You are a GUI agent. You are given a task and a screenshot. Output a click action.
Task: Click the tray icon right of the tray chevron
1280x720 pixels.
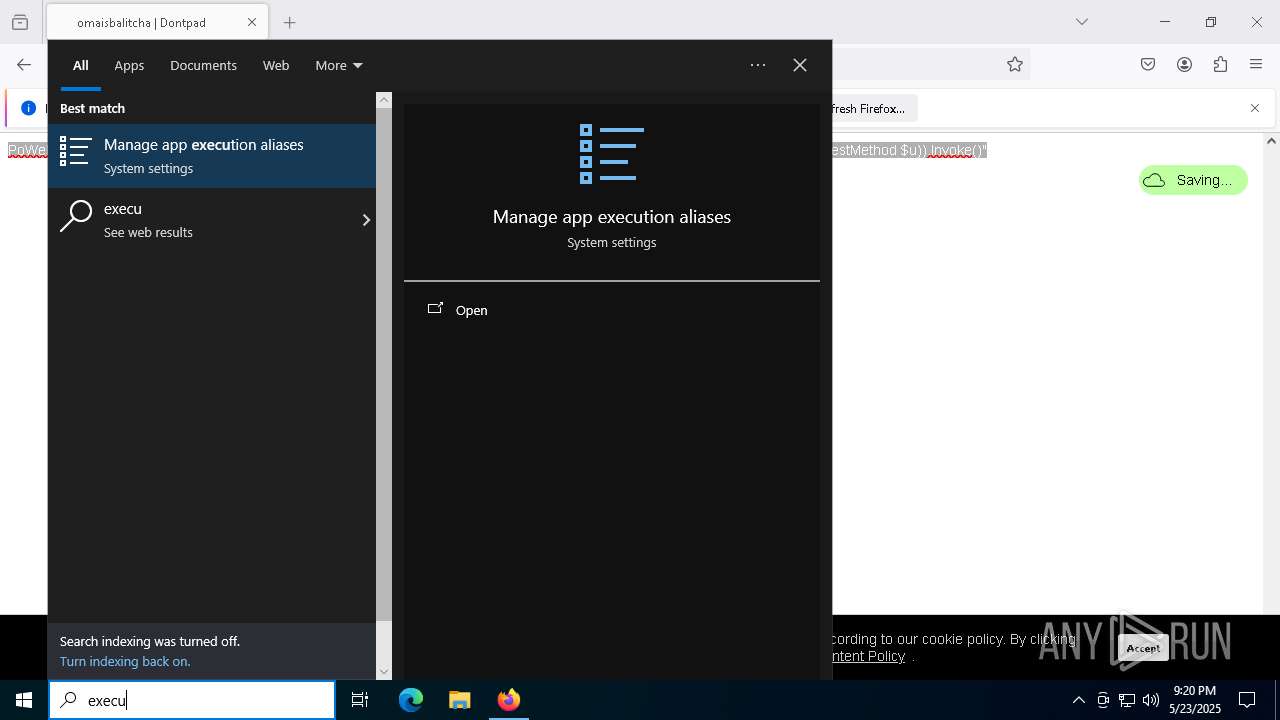tap(1103, 700)
